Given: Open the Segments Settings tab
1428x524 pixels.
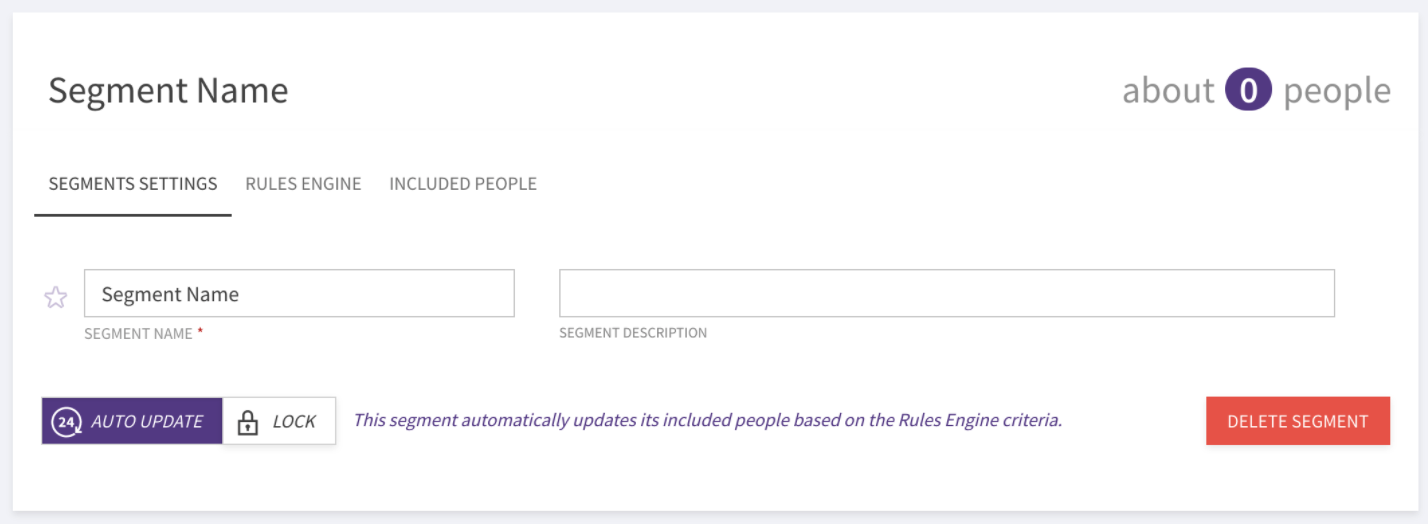Looking at the screenshot, I should pos(133,184).
